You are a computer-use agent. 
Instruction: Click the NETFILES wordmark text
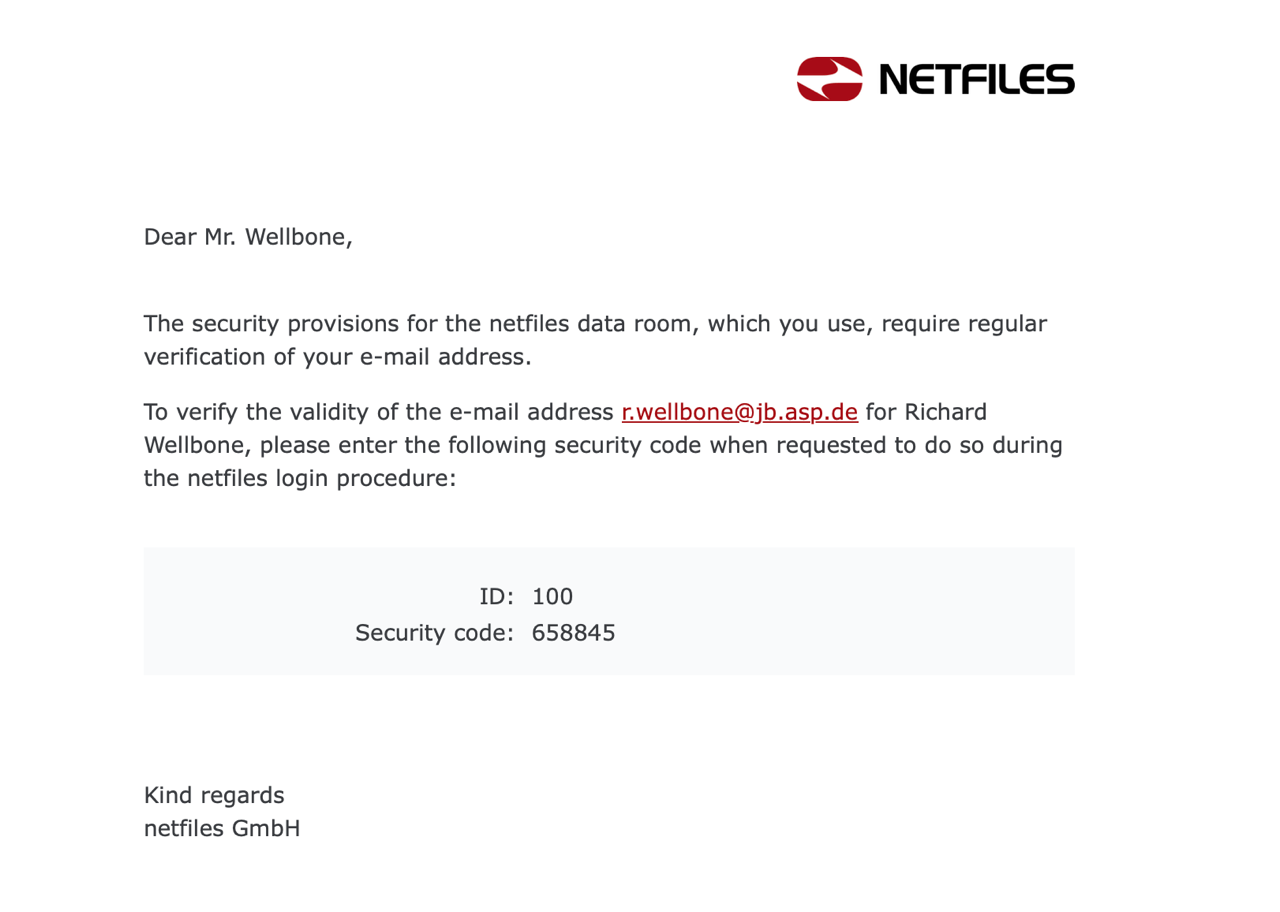coord(975,79)
